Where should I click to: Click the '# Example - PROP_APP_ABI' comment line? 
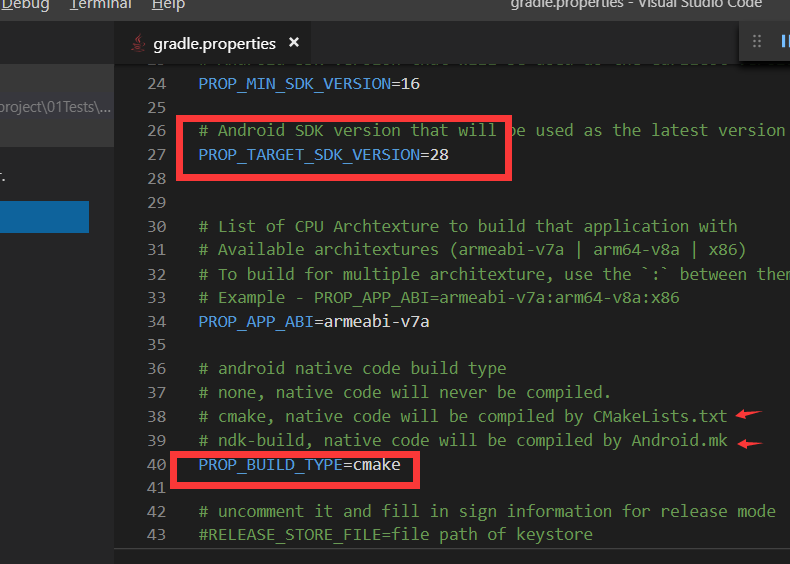439,298
